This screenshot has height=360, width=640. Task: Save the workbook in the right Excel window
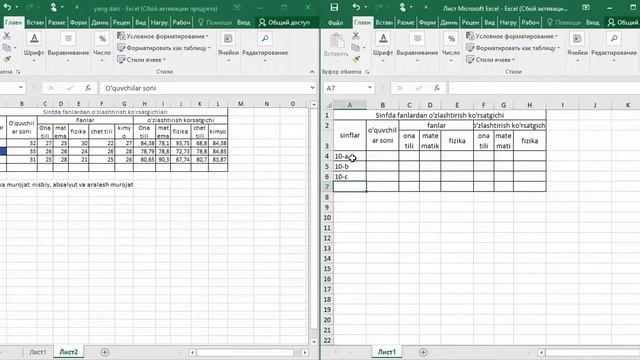[334, 7]
